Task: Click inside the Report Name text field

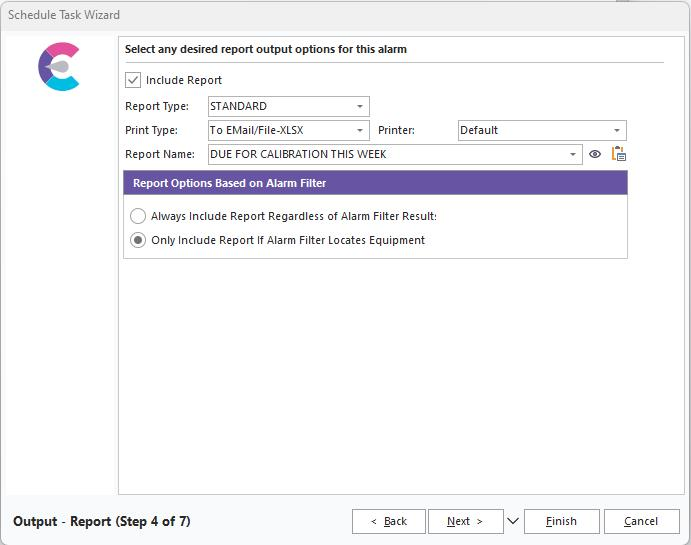Action: [x=385, y=154]
